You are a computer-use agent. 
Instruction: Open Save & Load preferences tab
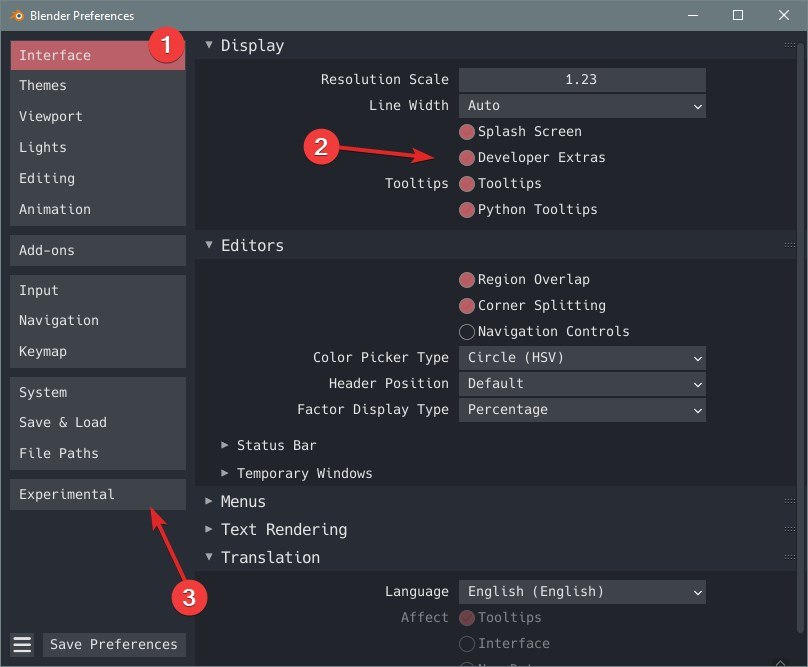point(97,423)
